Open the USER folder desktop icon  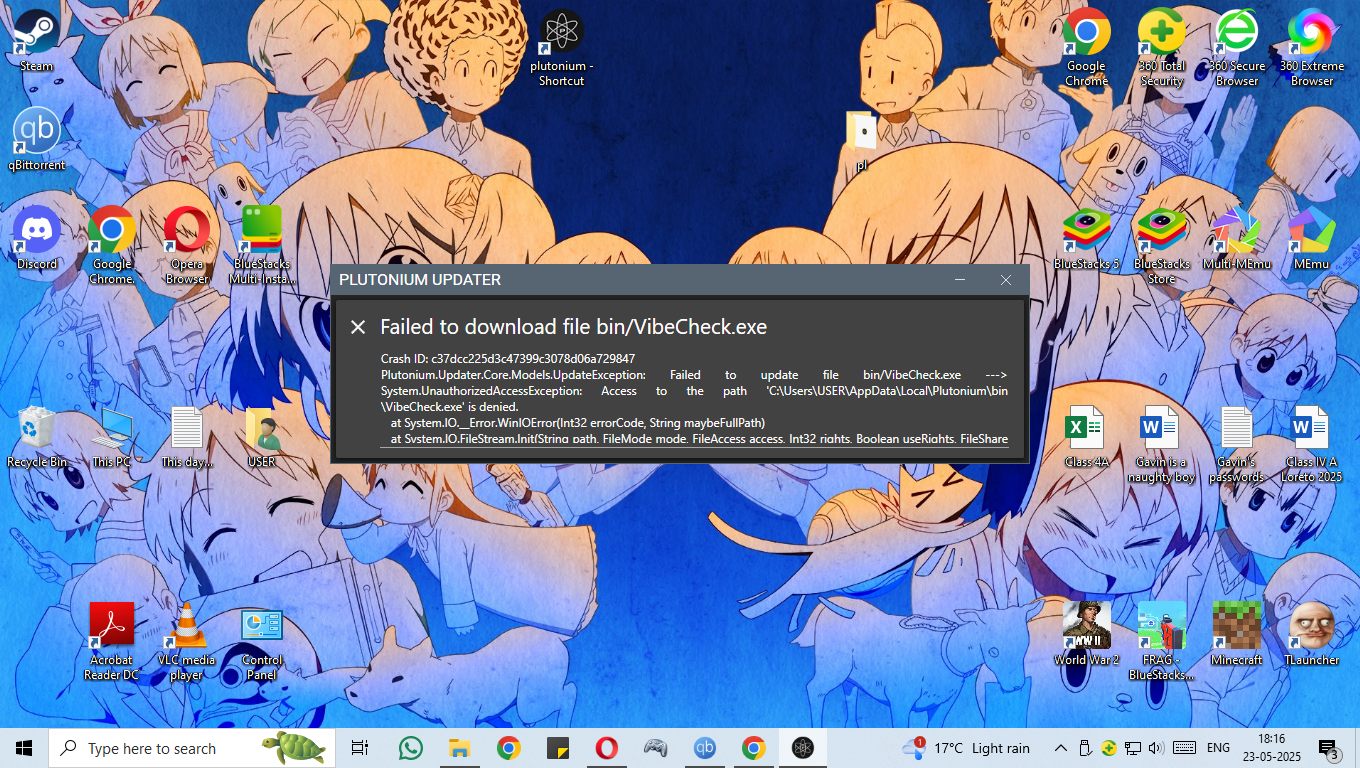tap(262, 437)
